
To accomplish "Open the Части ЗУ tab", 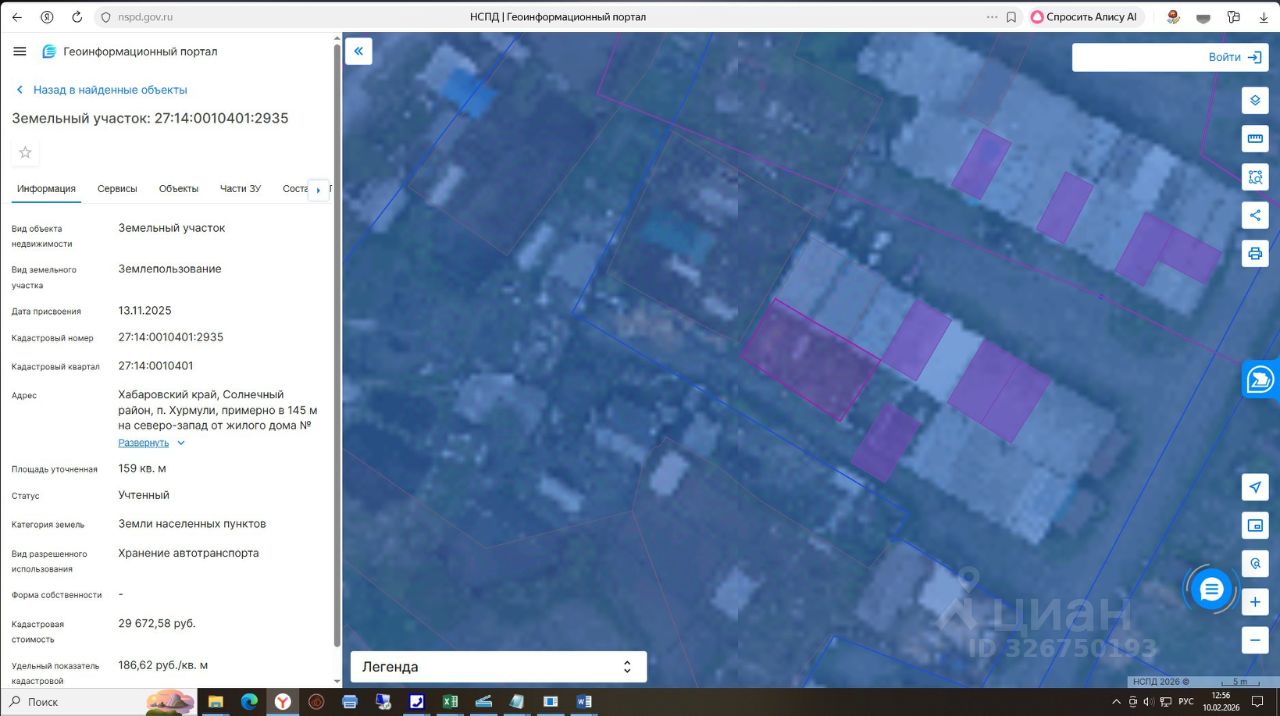I will tap(240, 189).
